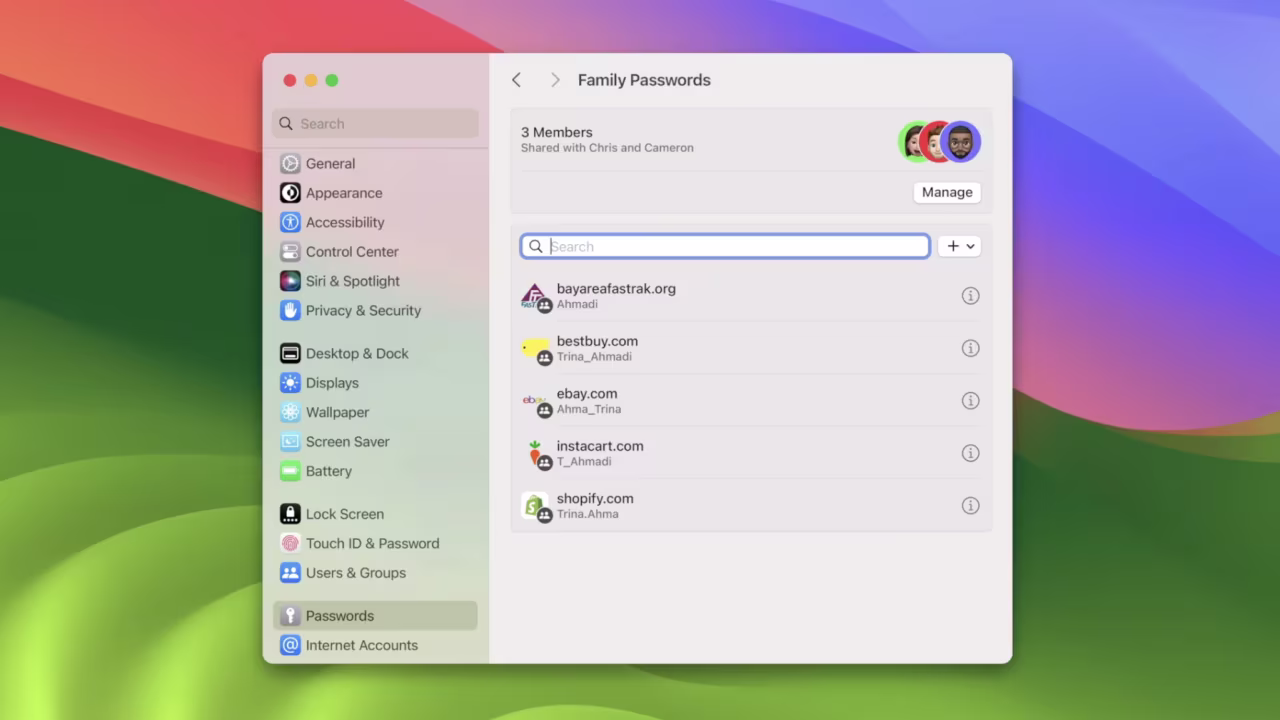Open the Control Center settings pane

[351, 252]
